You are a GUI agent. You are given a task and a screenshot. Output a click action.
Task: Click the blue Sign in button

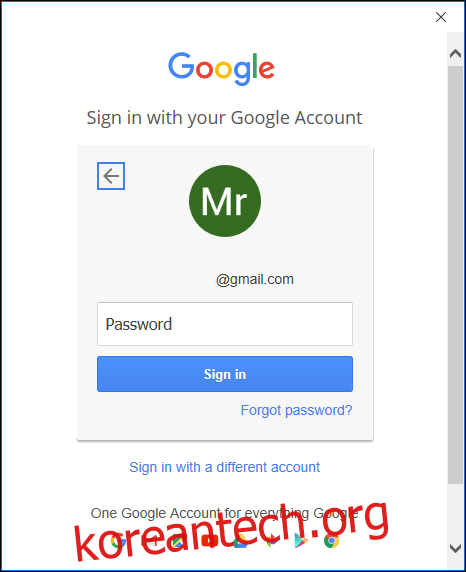(225, 374)
